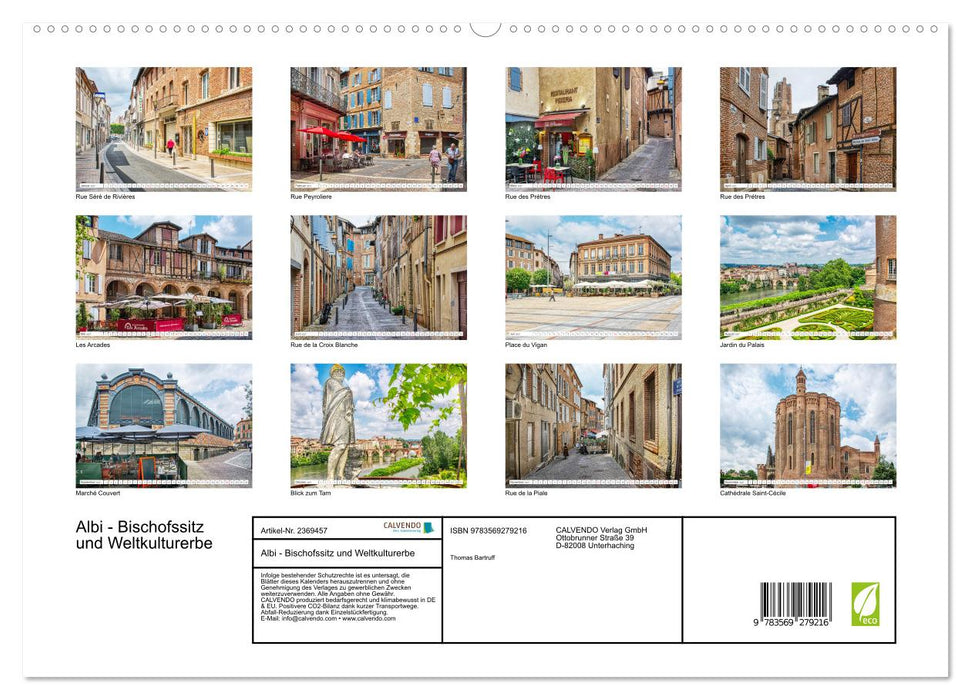Image resolution: width=971 pixels, height=700 pixels.
Task: Click author name 'Thomas Bartruff'
Action: pyautogui.click(x=472, y=558)
